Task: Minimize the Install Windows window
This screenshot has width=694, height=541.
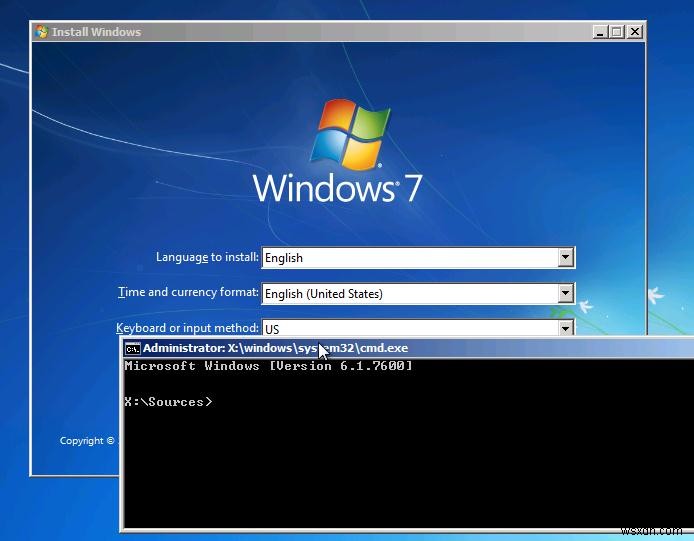Action: (600, 32)
